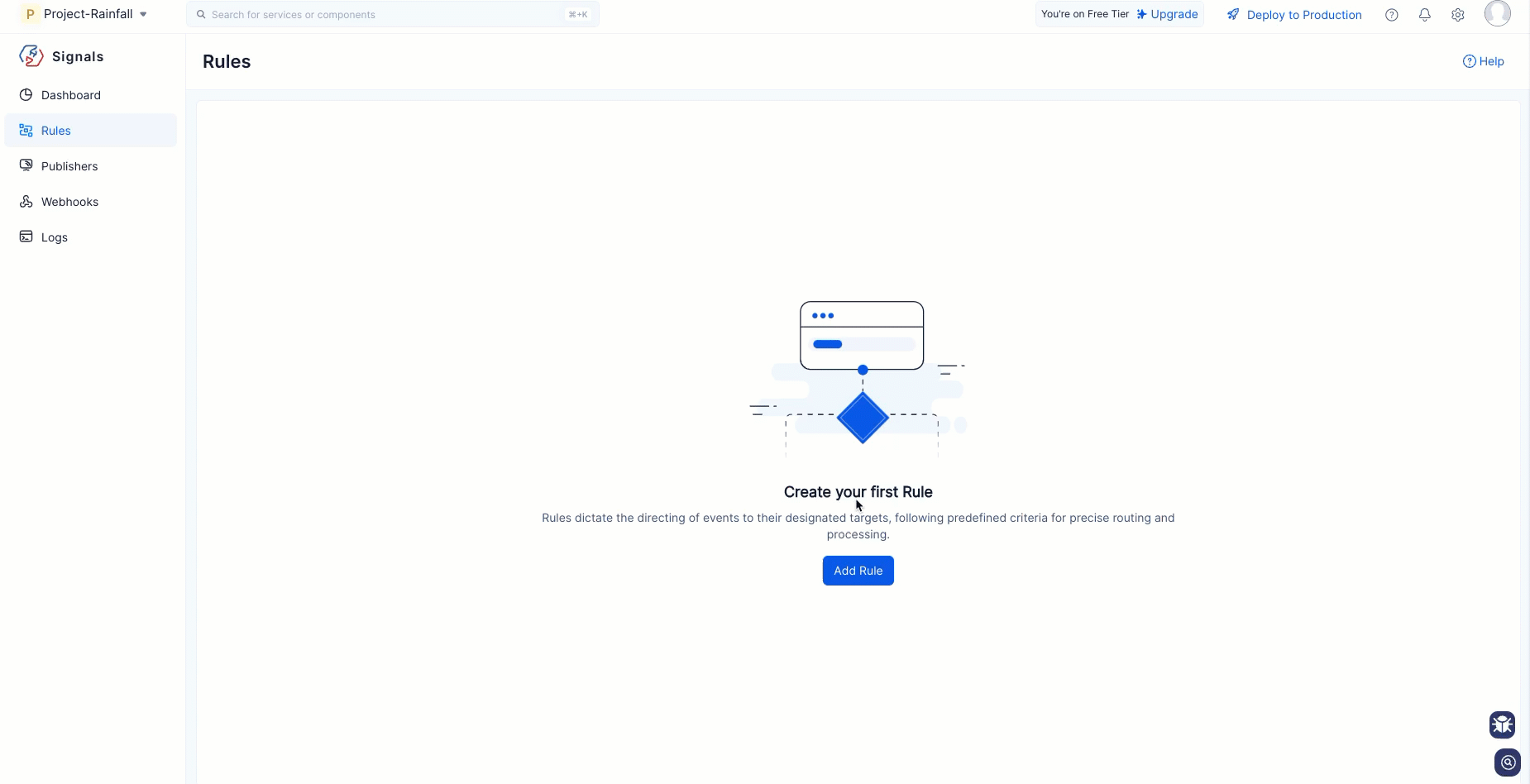This screenshot has height=784, width=1530.
Task: Open the Help link on Rules page
Action: pos(1484,61)
